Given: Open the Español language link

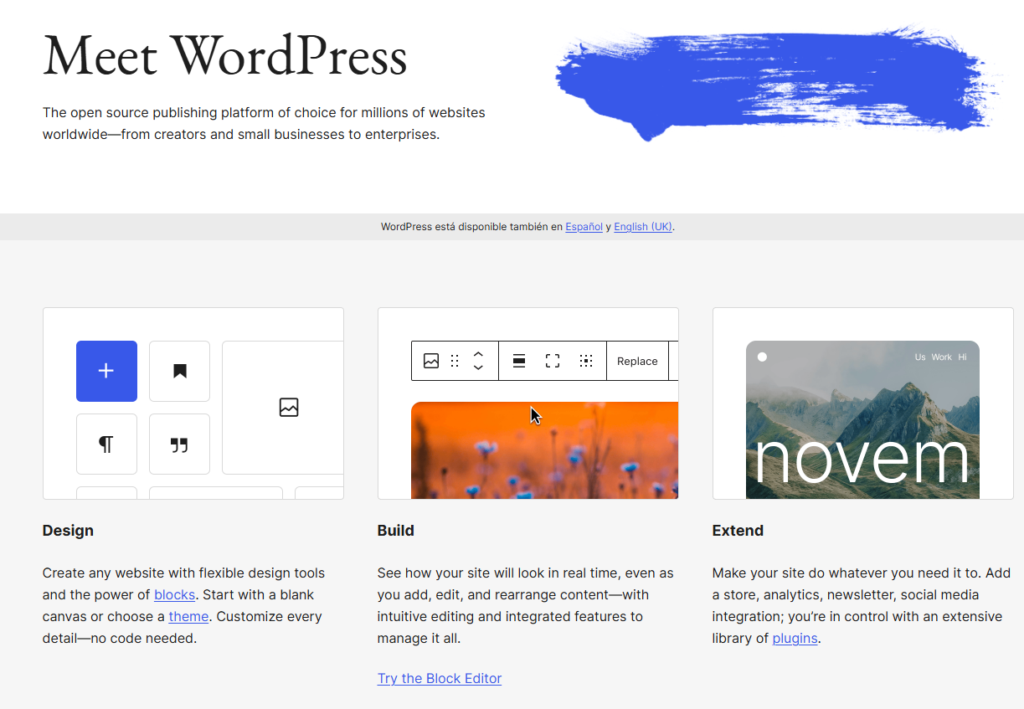Looking at the screenshot, I should [584, 227].
